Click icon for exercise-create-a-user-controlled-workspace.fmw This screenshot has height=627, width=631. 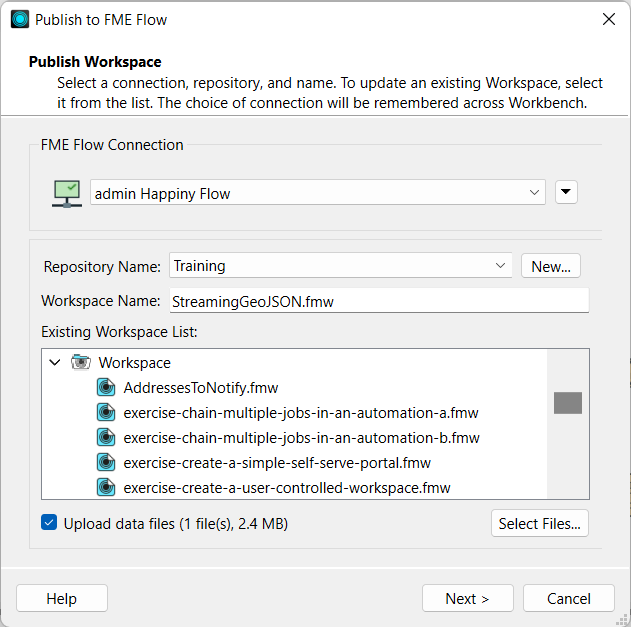point(106,487)
